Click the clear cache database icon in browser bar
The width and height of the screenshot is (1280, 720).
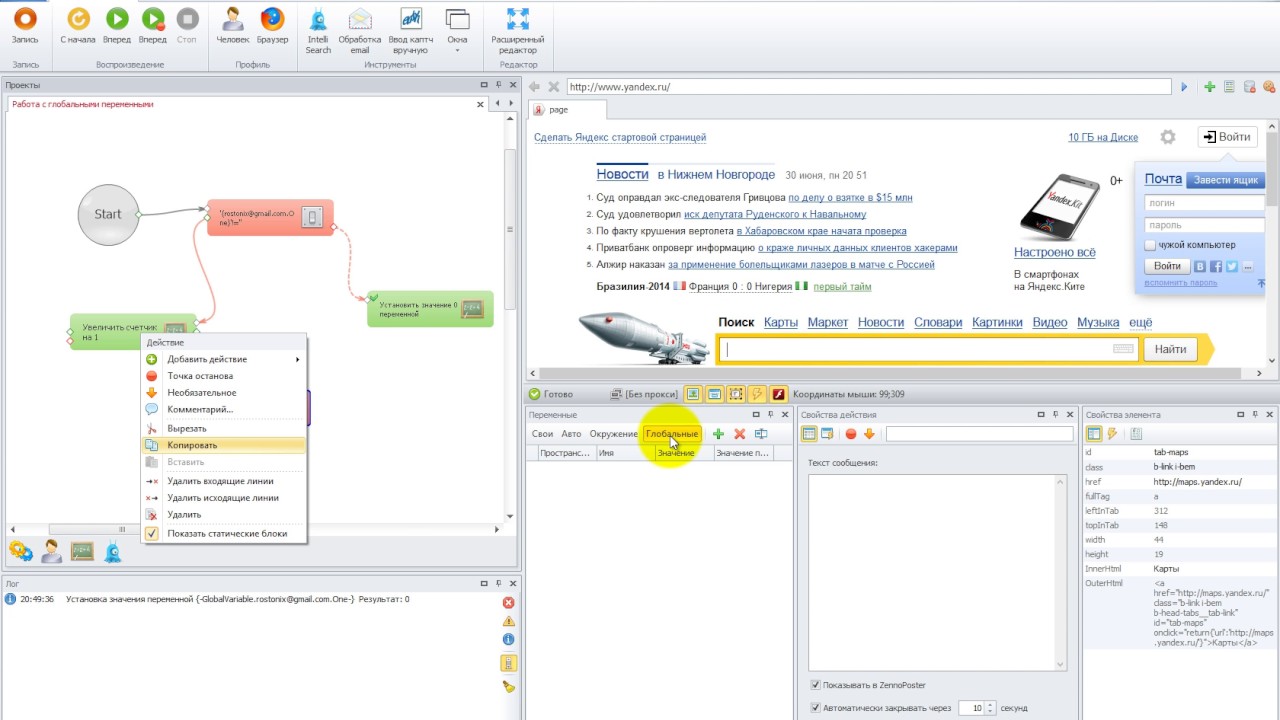coord(1249,87)
